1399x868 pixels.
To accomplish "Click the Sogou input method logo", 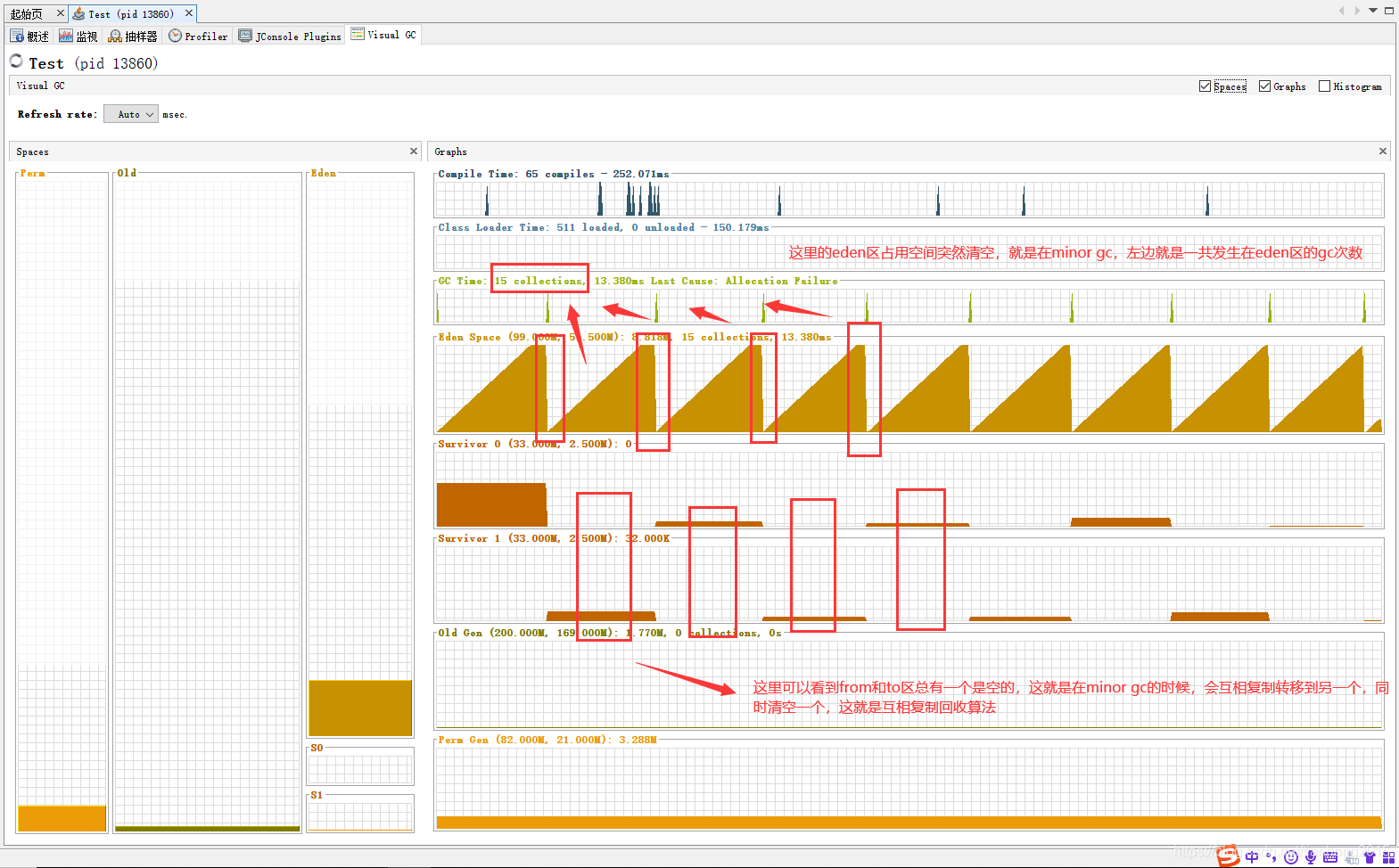I will pyautogui.click(x=1229, y=856).
